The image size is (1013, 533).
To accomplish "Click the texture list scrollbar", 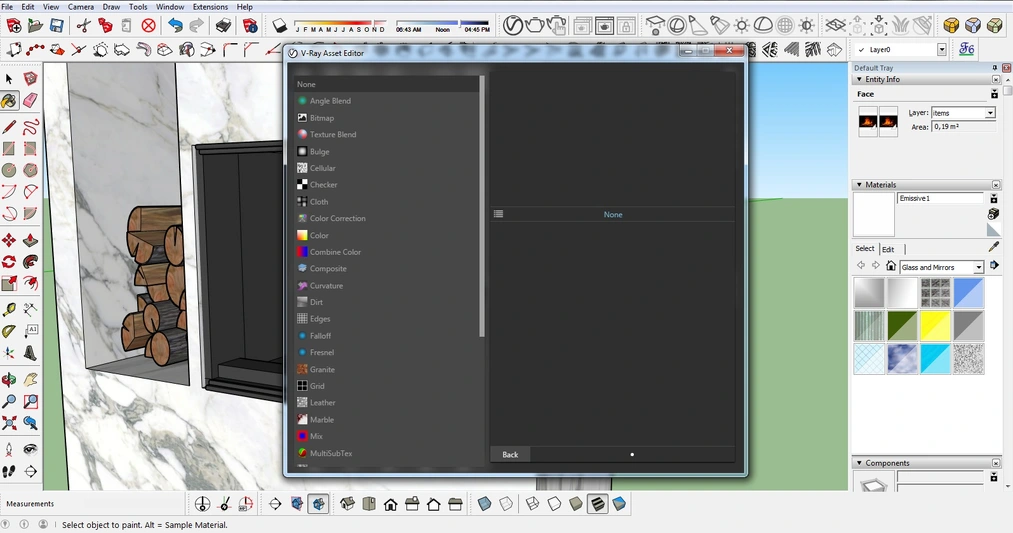I will 482,207.
